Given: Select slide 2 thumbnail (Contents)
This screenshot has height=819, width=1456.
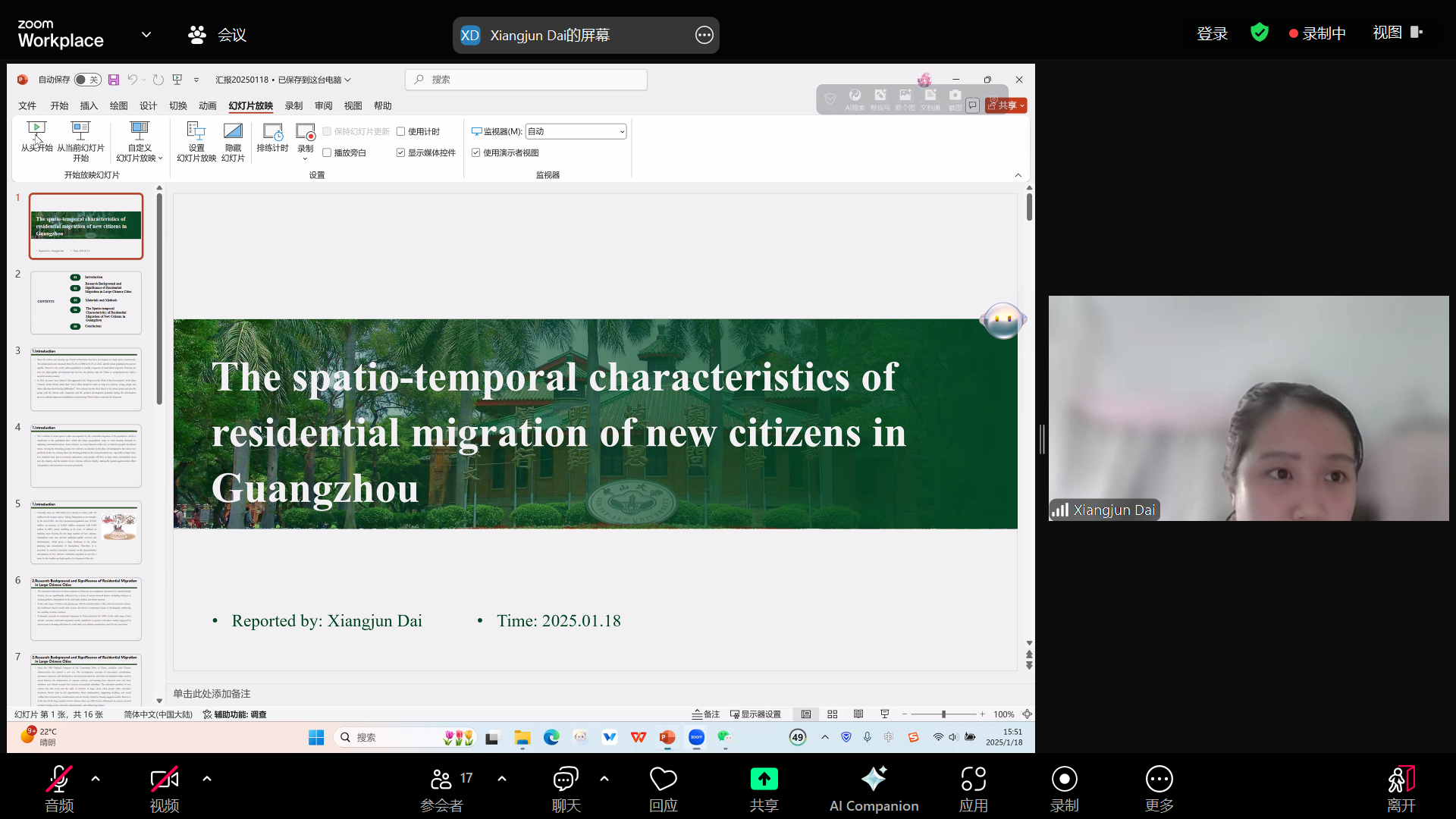Looking at the screenshot, I should (x=86, y=303).
